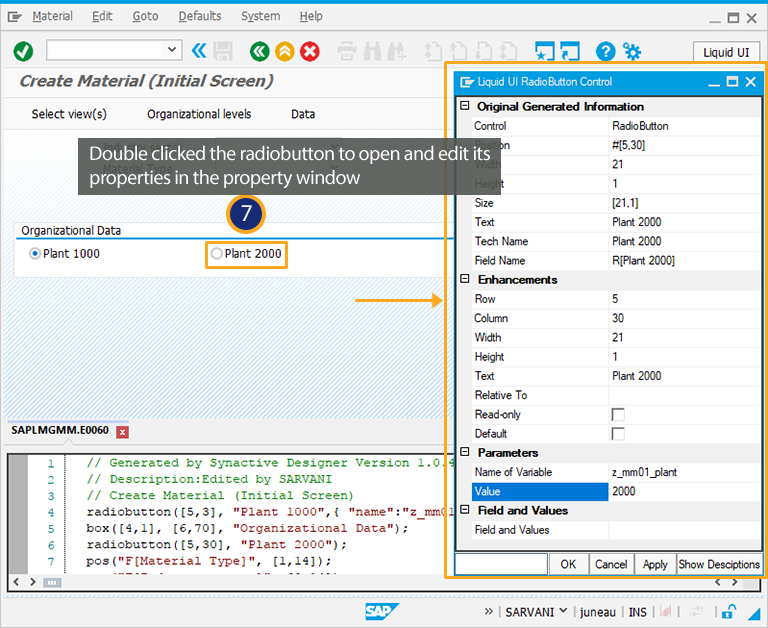Open the Help menu

(311, 16)
